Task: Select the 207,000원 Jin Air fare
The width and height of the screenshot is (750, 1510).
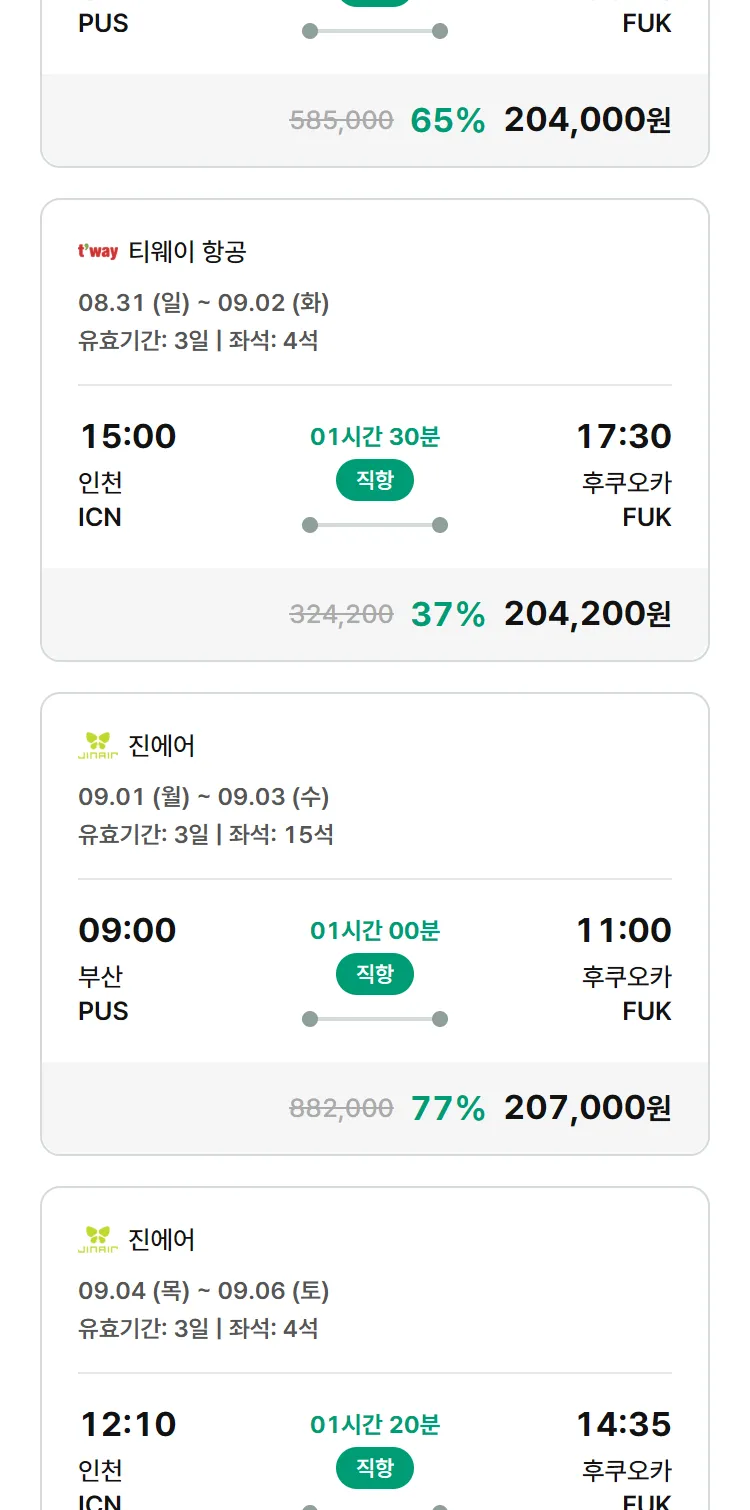Action: (587, 1108)
